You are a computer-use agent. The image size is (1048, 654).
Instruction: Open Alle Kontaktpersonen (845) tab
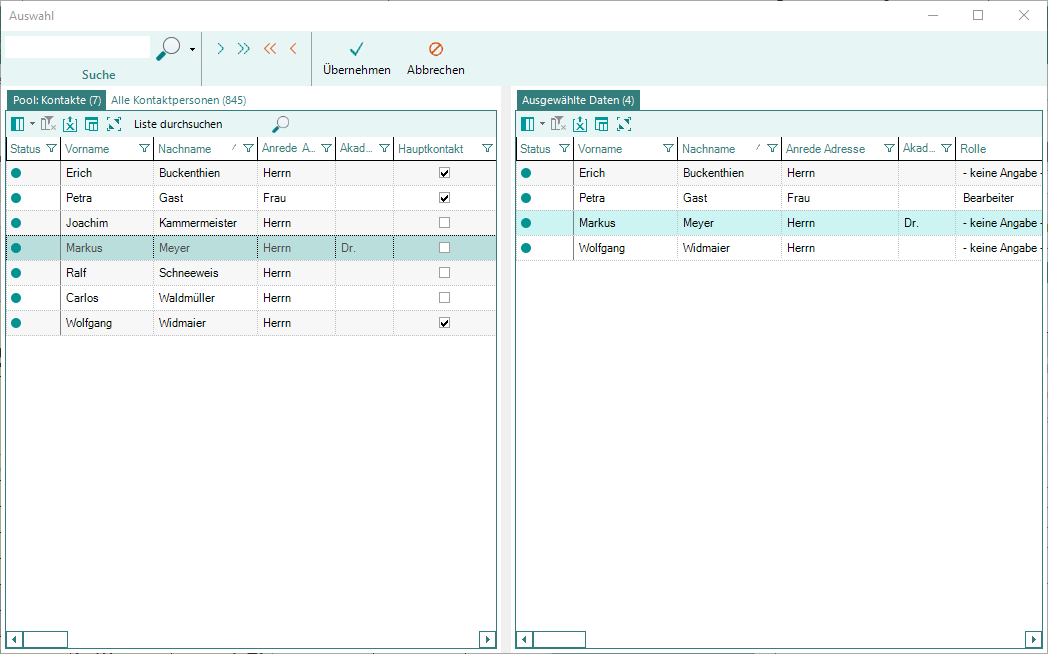pyautogui.click(x=178, y=100)
